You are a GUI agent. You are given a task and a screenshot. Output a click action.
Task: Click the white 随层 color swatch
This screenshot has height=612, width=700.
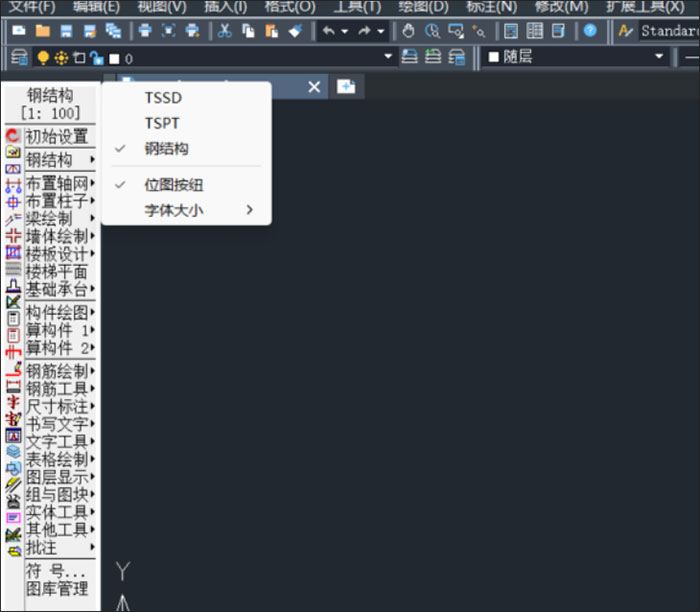pos(493,57)
